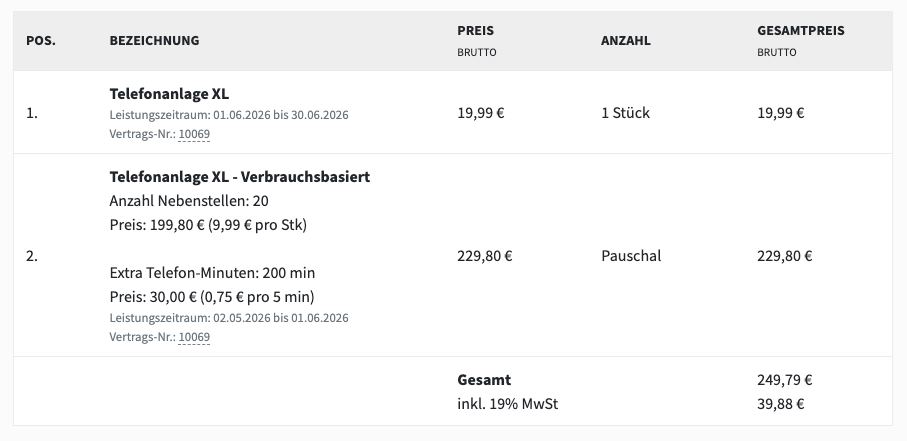Open contract number 10069 link in position 1
The height and width of the screenshot is (441, 907).
(194, 134)
